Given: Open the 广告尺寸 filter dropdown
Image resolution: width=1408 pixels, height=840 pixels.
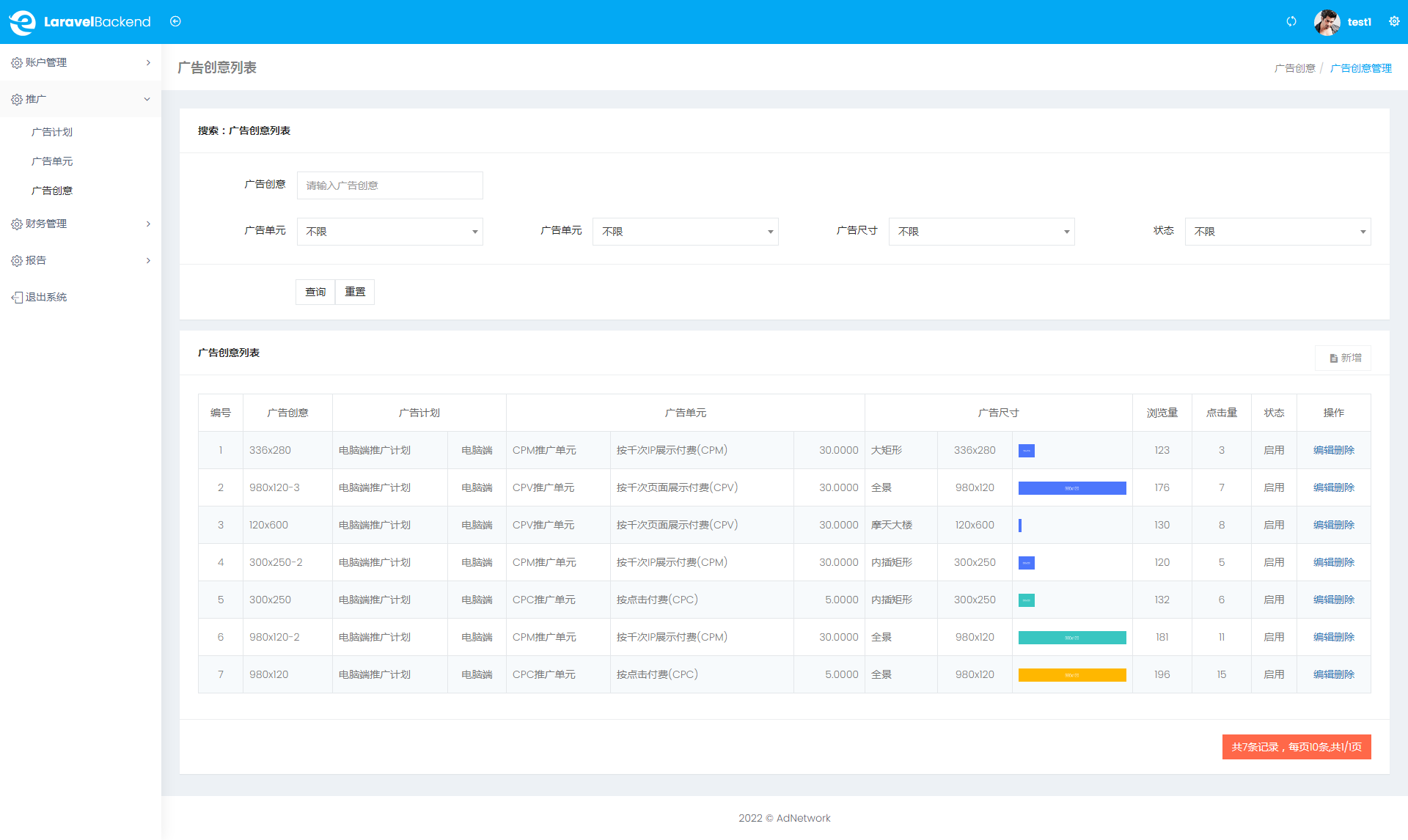Looking at the screenshot, I should pyautogui.click(x=981, y=232).
